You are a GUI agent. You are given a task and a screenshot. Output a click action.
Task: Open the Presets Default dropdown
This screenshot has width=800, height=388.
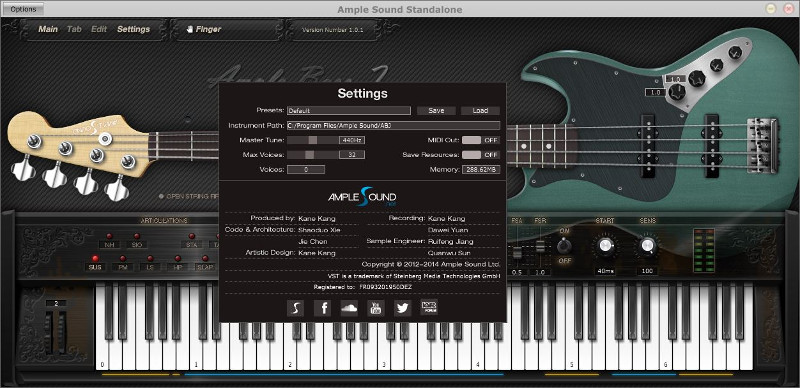pyautogui.click(x=349, y=110)
